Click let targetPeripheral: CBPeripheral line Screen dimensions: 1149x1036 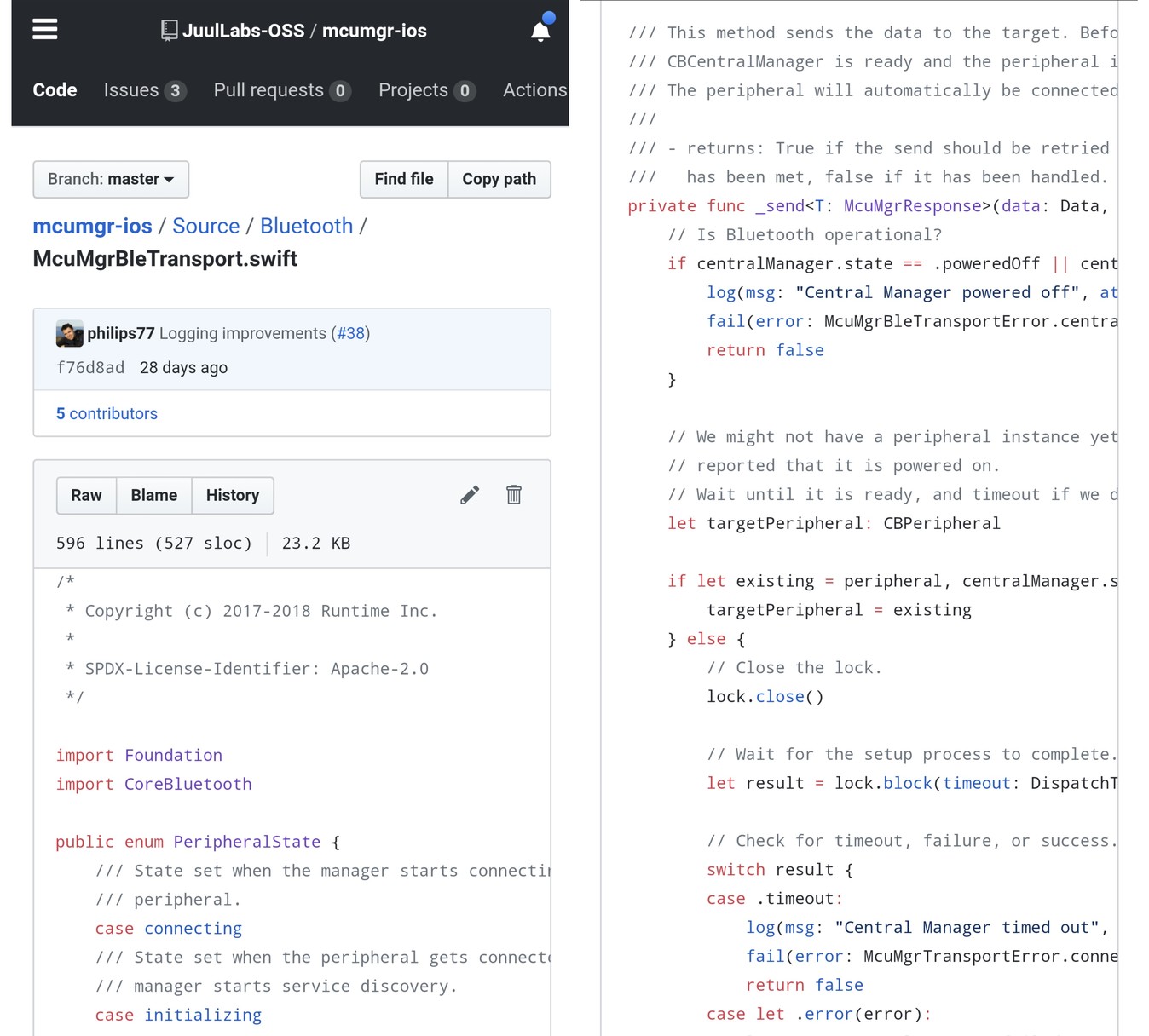point(834,523)
